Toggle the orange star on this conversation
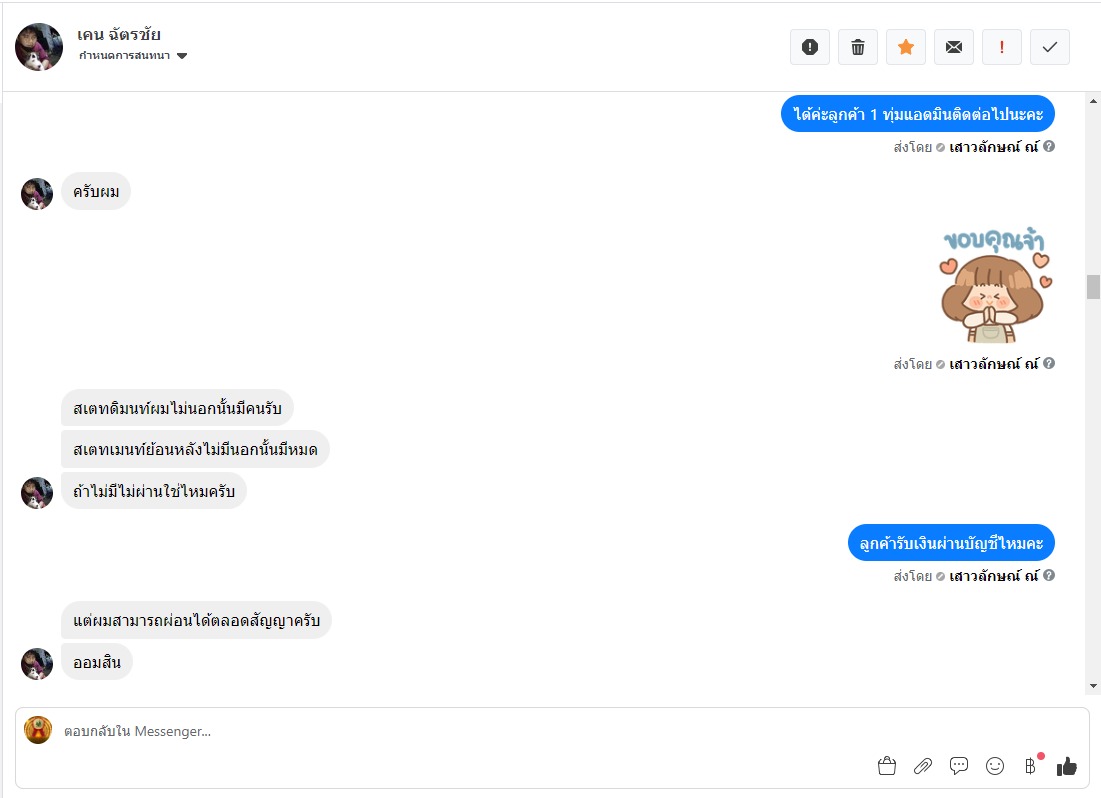Image resolution: width=1101 pixels, height=798 pixels. point(905,47)
